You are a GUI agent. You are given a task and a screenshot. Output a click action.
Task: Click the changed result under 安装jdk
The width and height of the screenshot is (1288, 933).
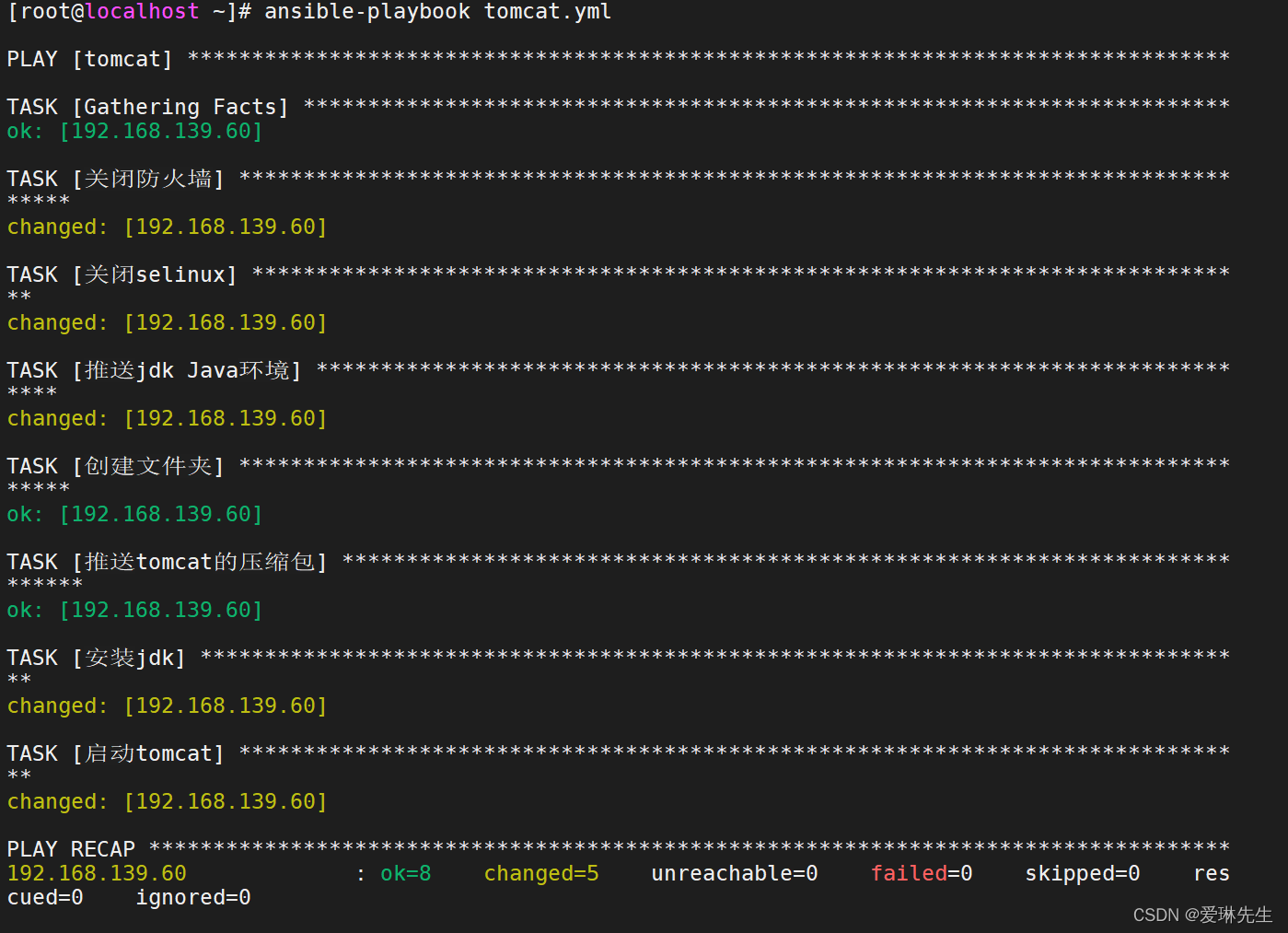pos(167,706)
